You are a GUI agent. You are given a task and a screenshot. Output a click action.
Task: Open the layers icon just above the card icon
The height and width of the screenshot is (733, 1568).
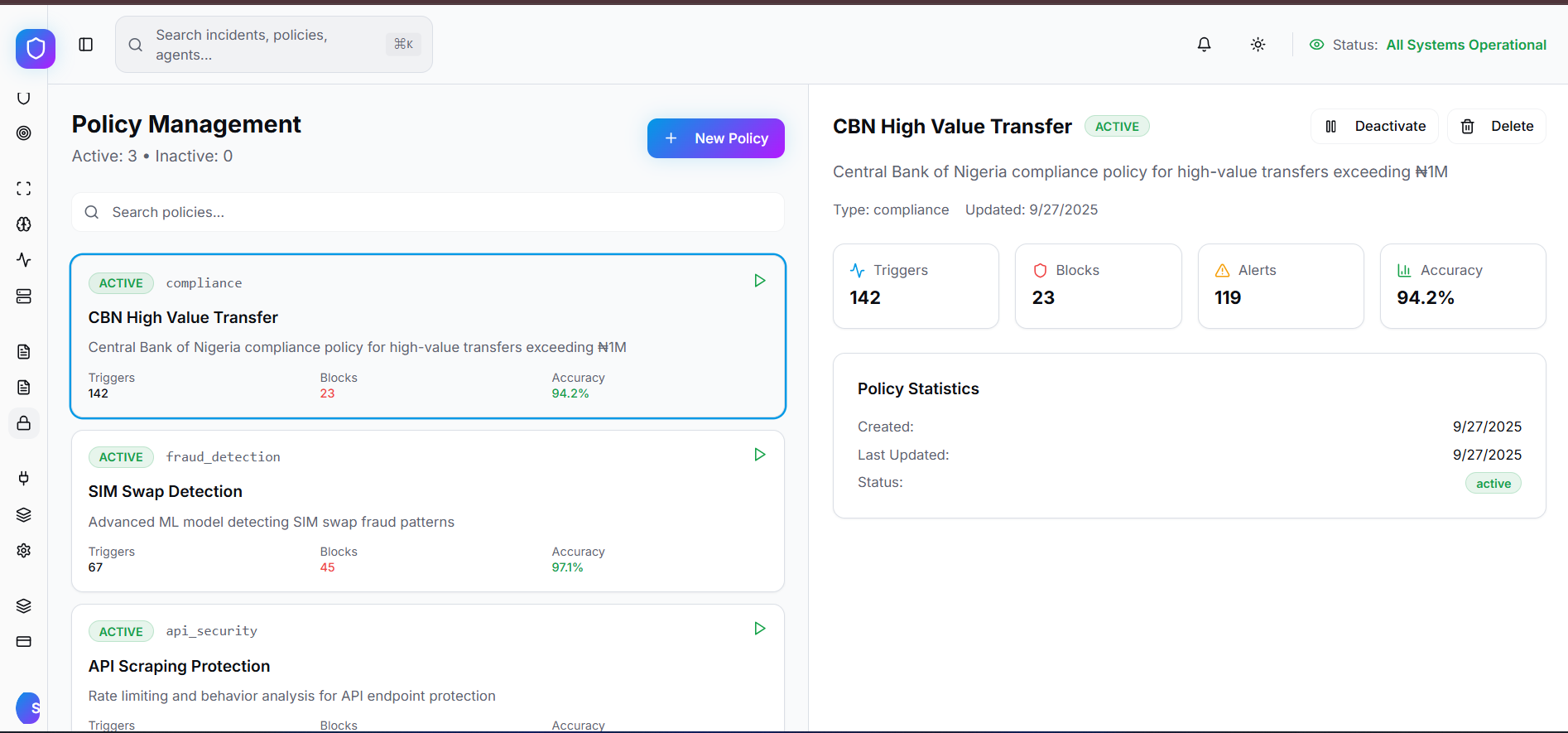(x=24, y=606)
